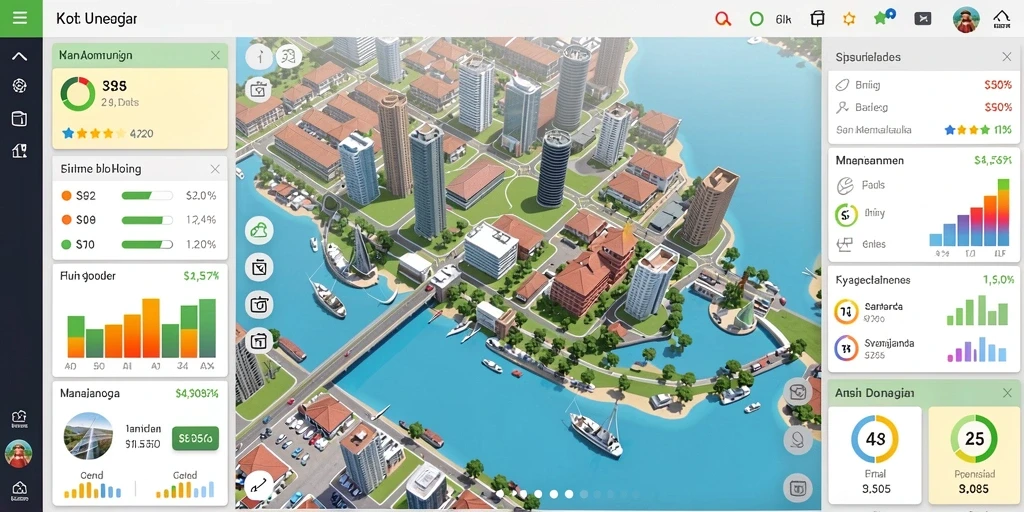Click the green $8050 button
The height and width of the screenshot is (512, 1024).
coord(195,439)
